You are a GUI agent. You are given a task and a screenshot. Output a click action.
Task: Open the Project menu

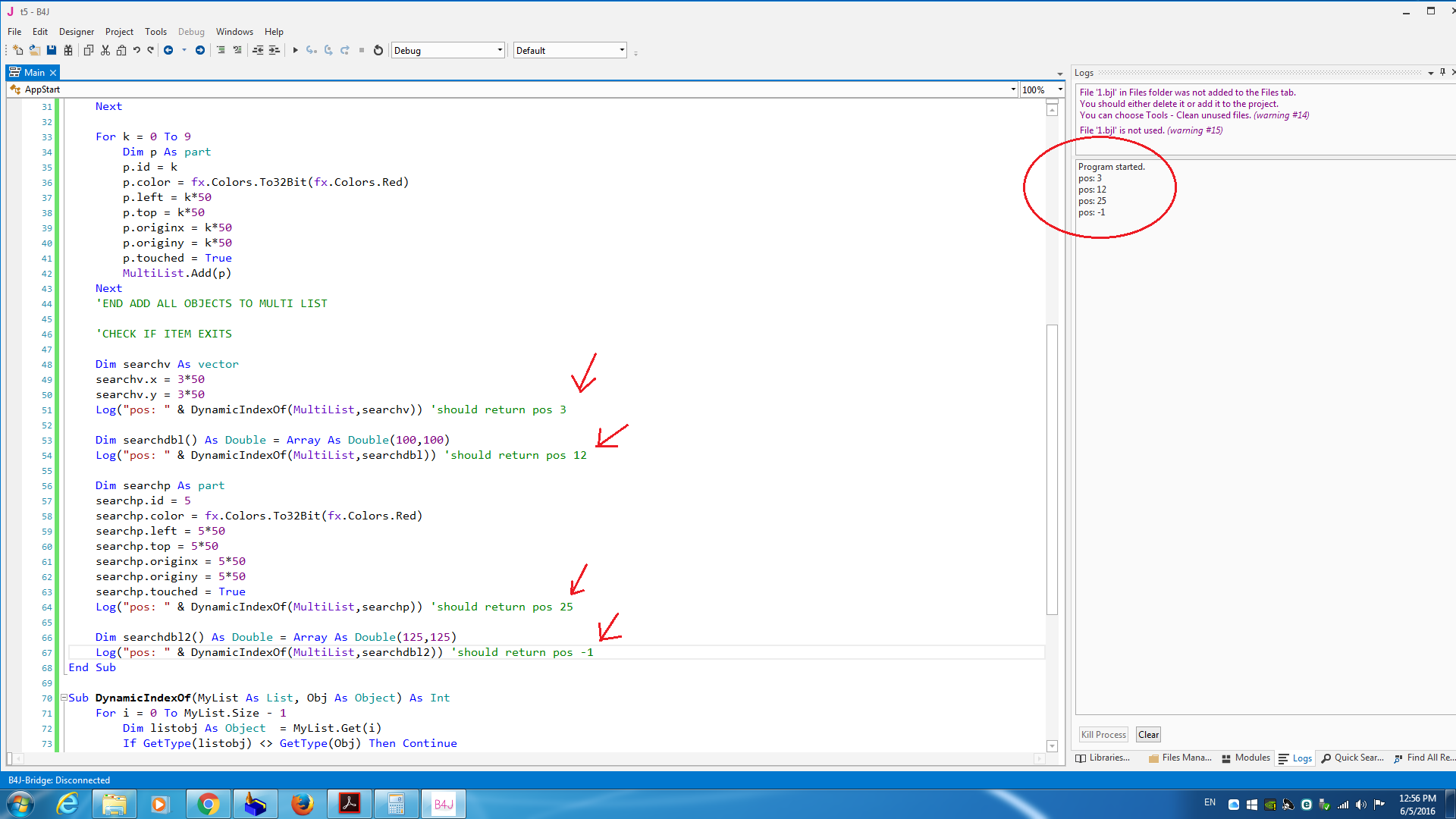click(119, 32)
